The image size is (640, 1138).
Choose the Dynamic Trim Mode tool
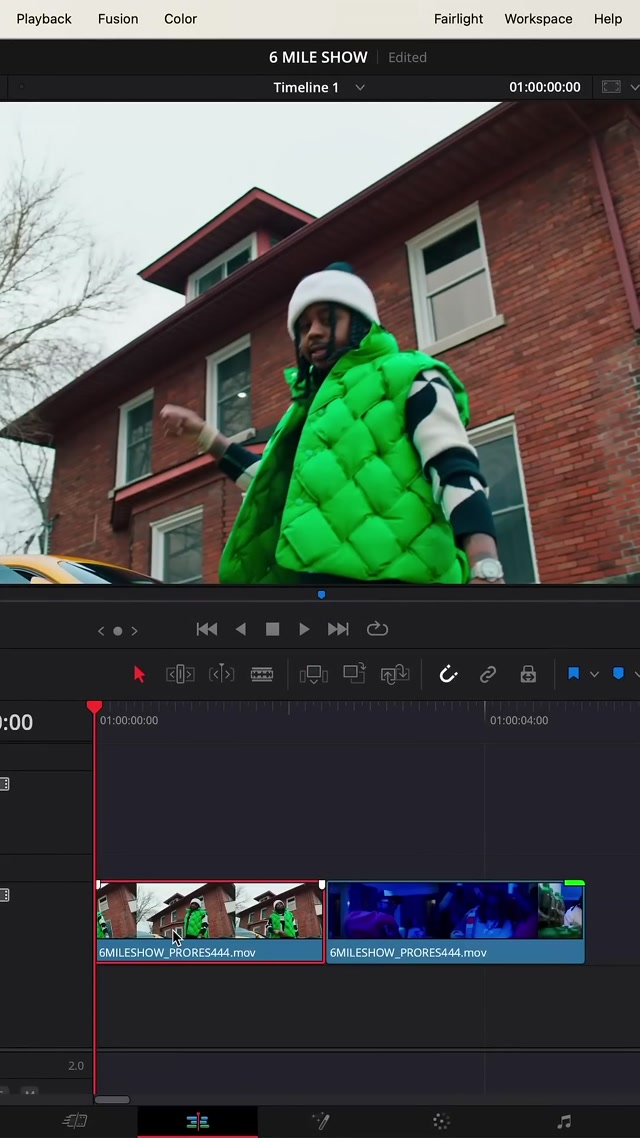point(221,675)
